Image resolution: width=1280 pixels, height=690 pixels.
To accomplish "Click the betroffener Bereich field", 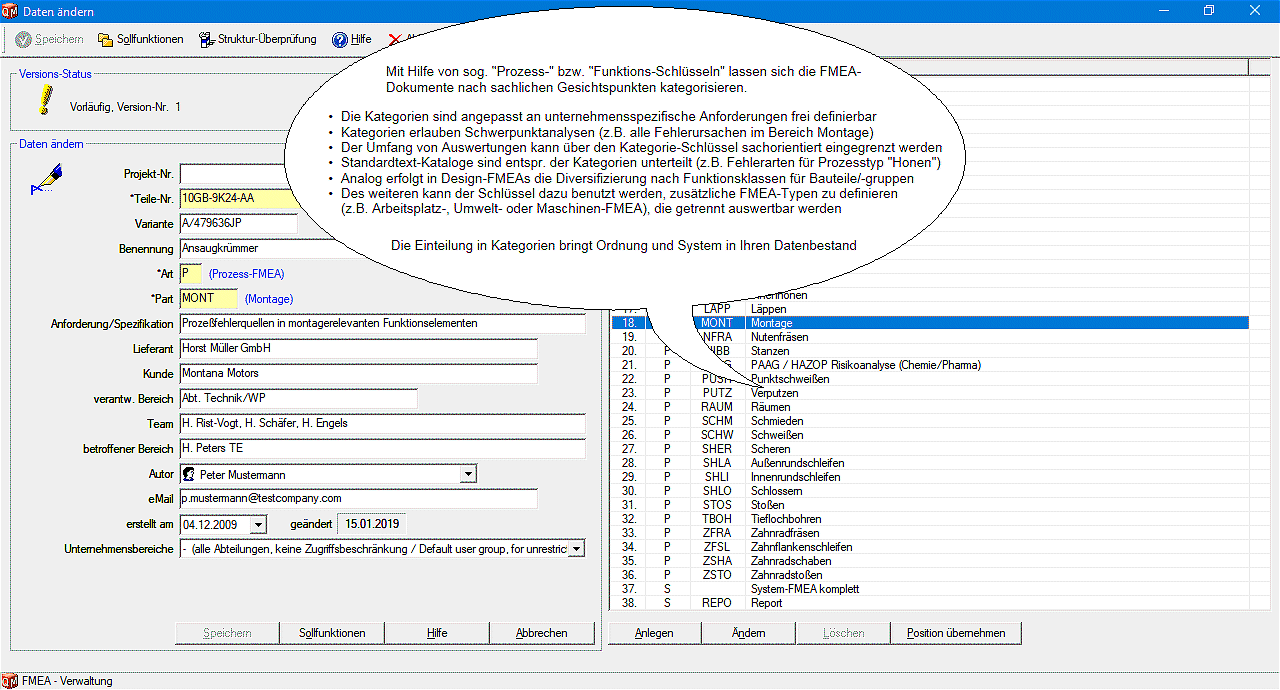I will (382, 449).
